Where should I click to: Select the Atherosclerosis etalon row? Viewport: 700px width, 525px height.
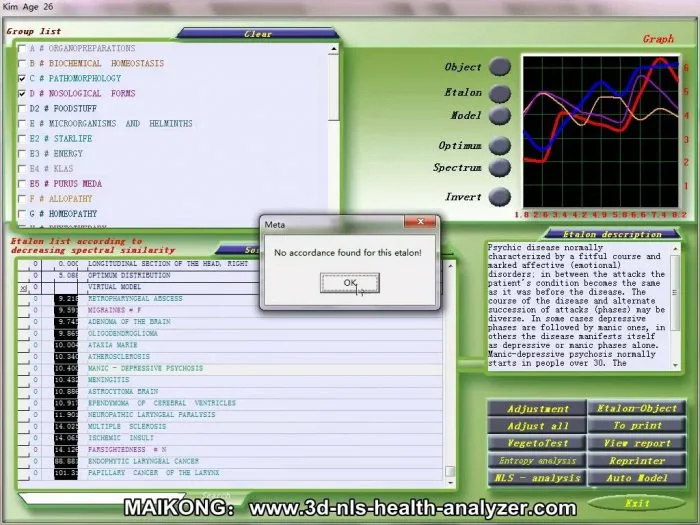[230, 357]
